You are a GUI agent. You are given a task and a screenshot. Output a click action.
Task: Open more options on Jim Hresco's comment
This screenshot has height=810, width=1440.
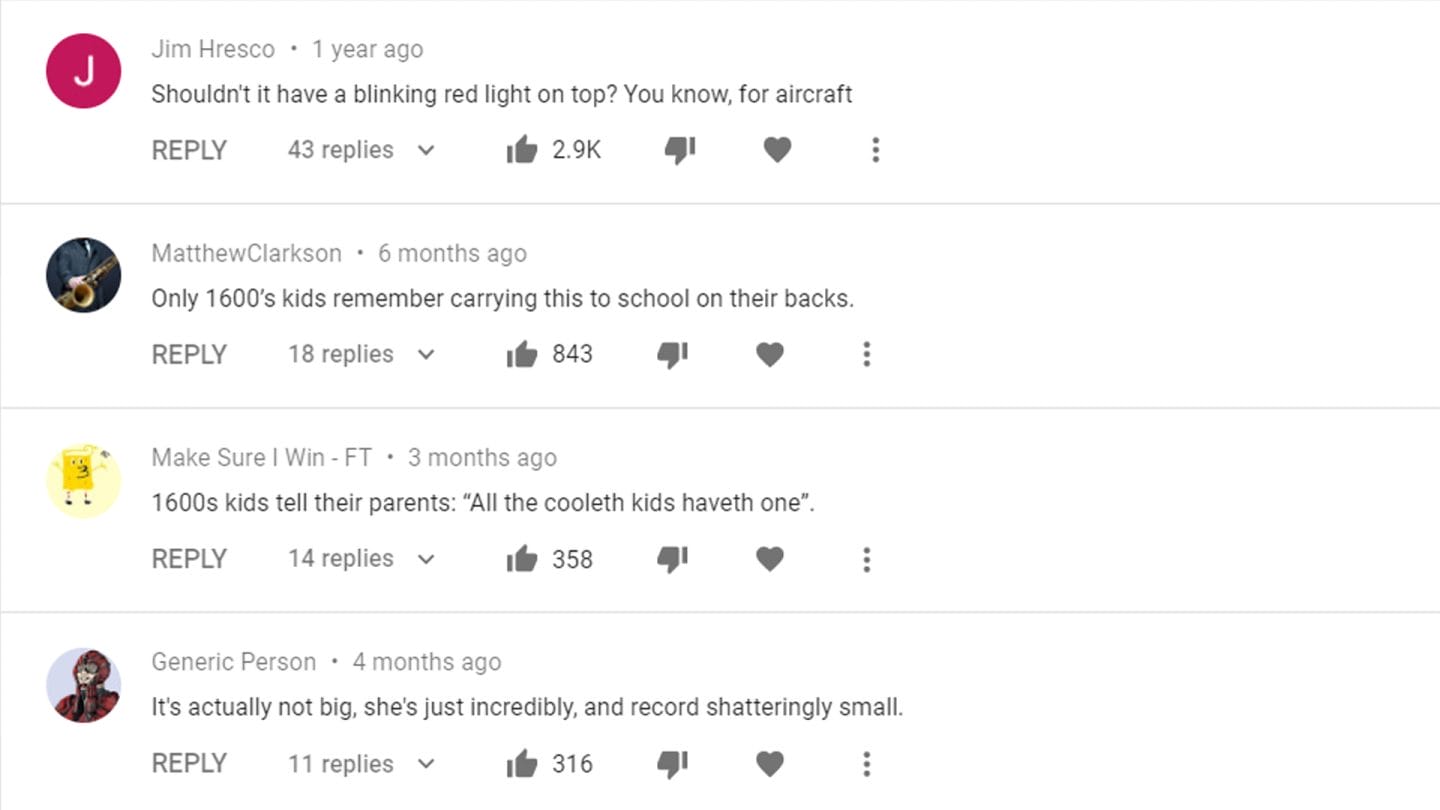[x=875, y=151]
